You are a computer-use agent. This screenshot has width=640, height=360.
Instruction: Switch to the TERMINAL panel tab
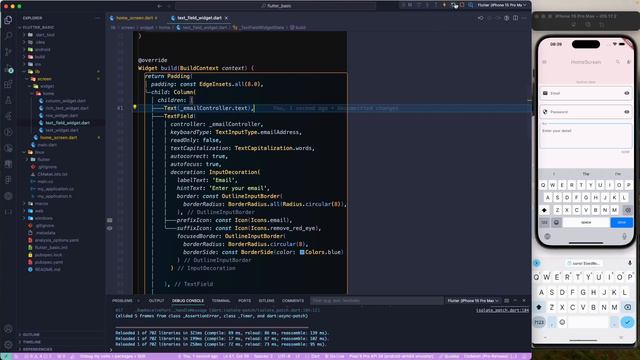pos(221,301)
